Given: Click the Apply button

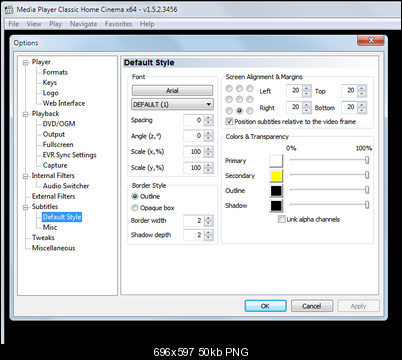Looking at the screenshot, I should pos(358,306).
